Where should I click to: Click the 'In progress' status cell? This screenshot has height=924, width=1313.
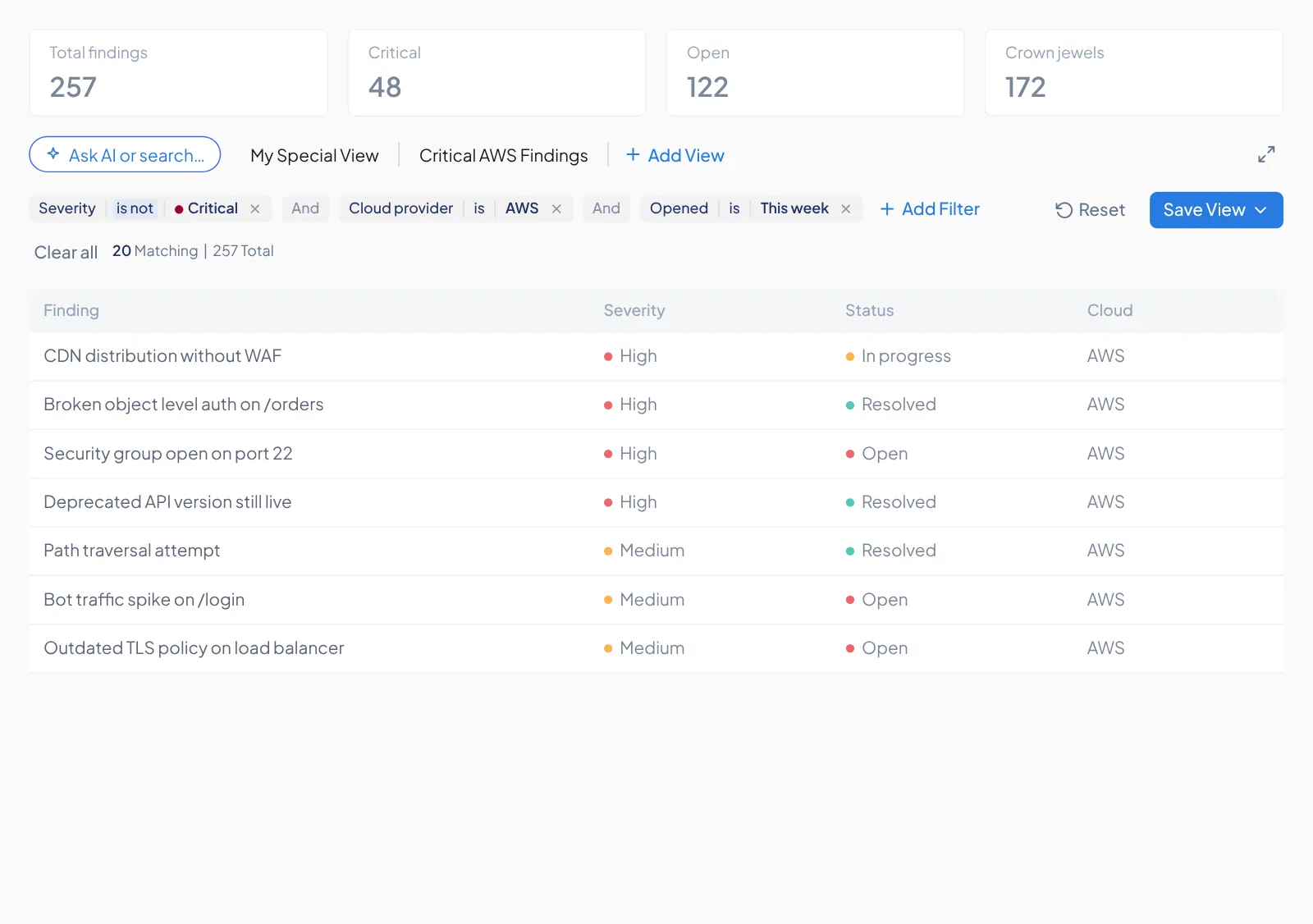898,356
